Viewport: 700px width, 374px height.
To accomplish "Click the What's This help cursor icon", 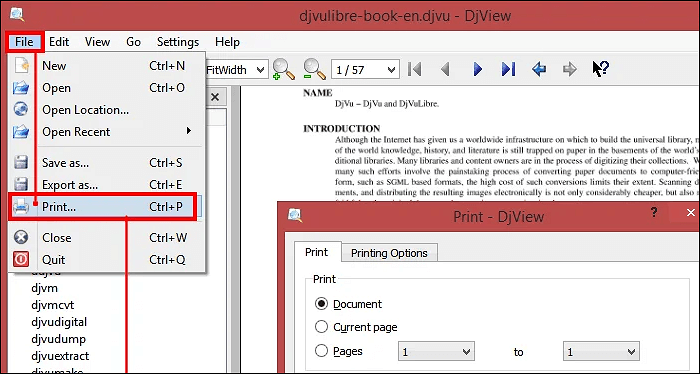I will tap(600, 69).
